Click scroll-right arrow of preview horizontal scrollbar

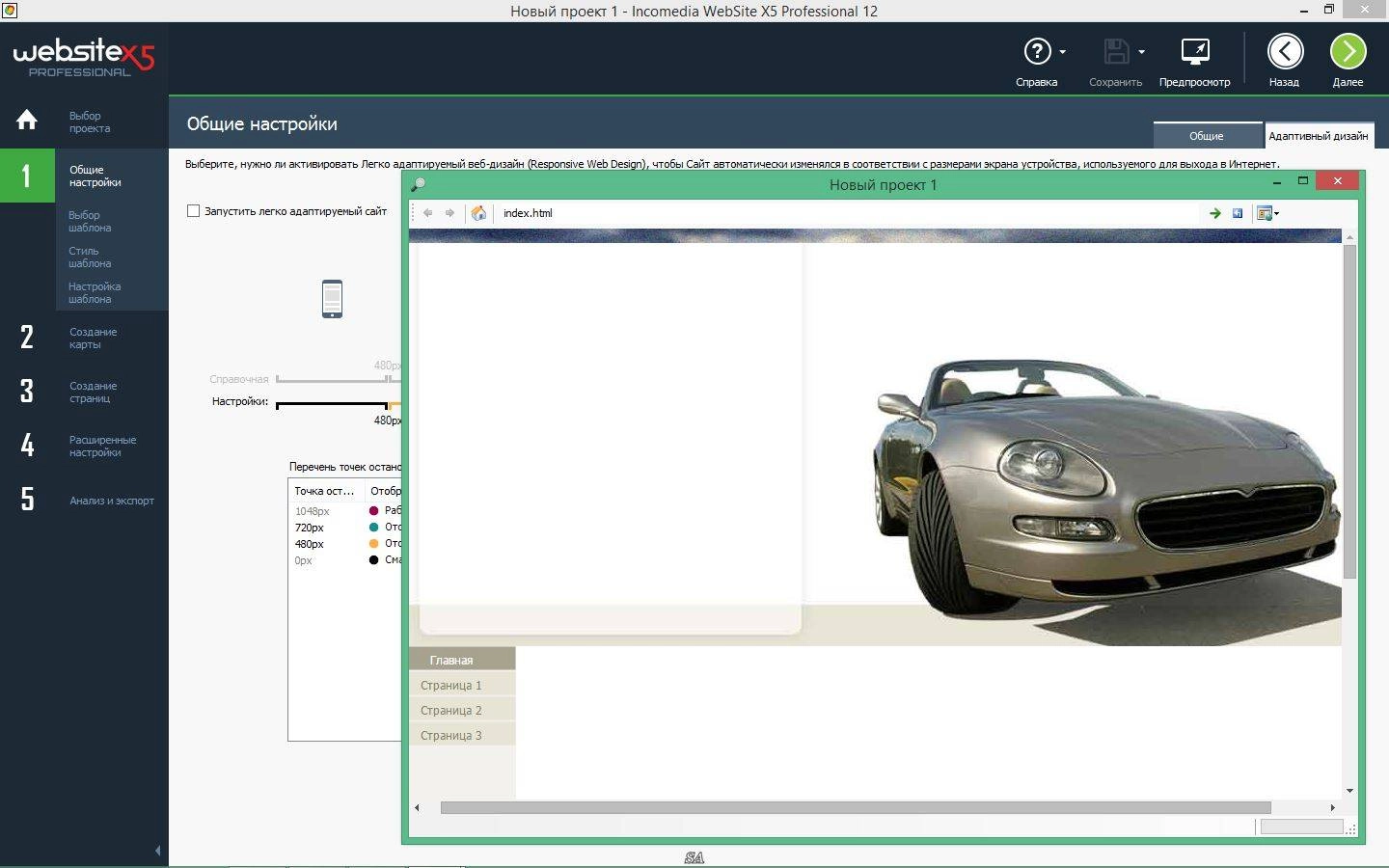(1333, 807)
